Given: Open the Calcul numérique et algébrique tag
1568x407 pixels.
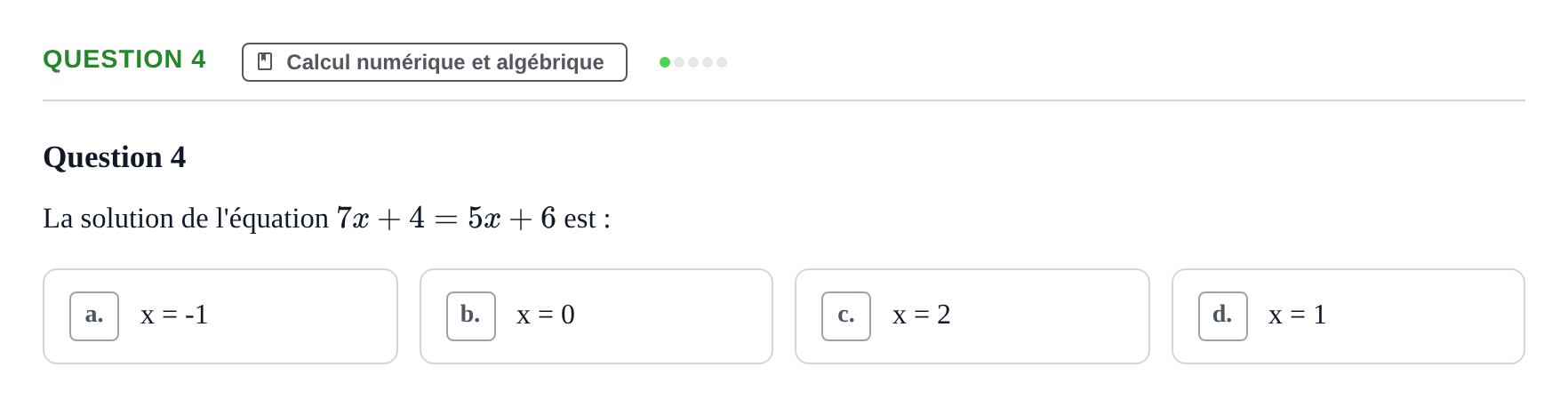Looking at the screenshot, I should [435, 62].
